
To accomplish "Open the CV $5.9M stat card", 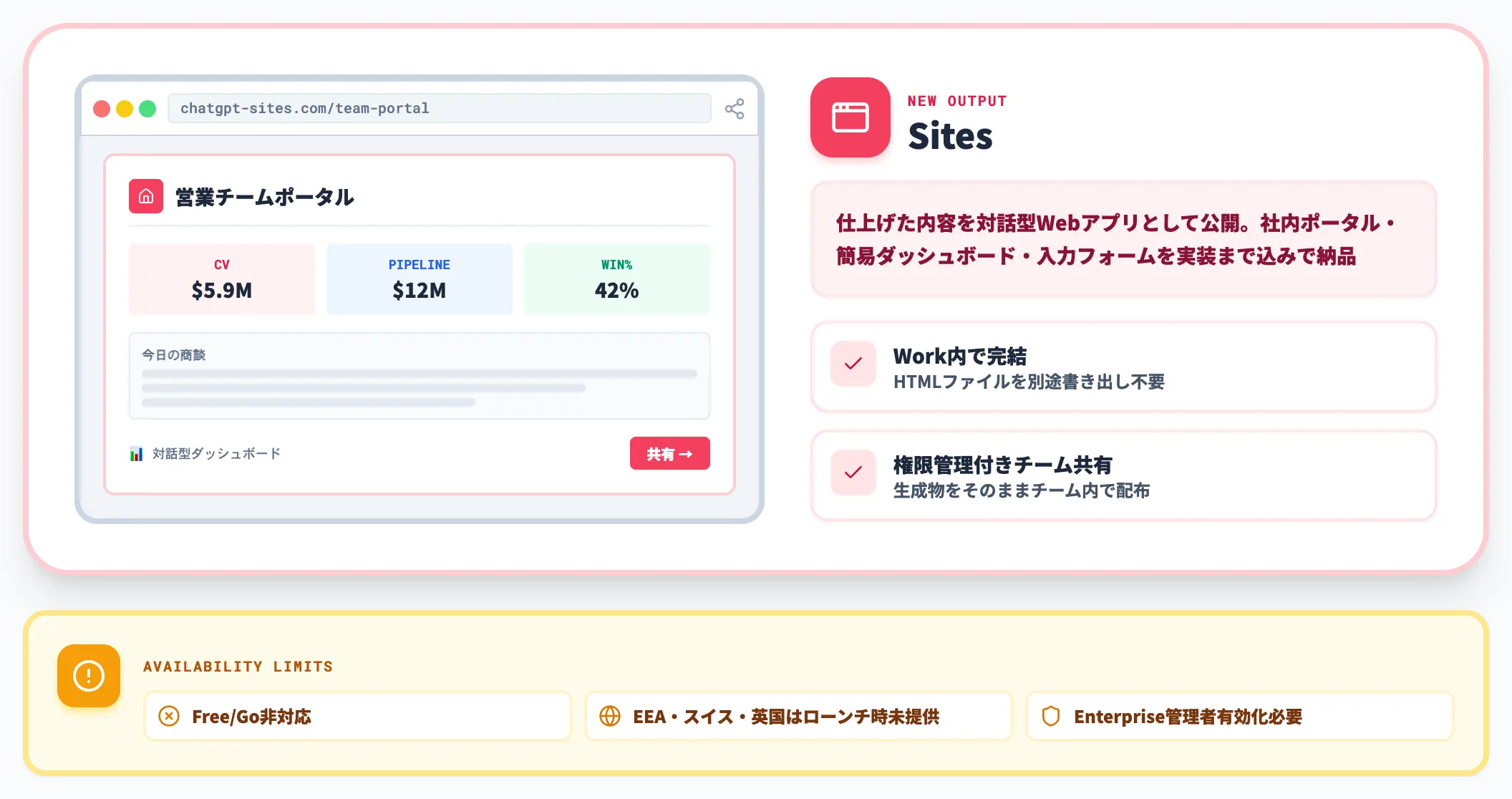I will (x=222, y=279).
